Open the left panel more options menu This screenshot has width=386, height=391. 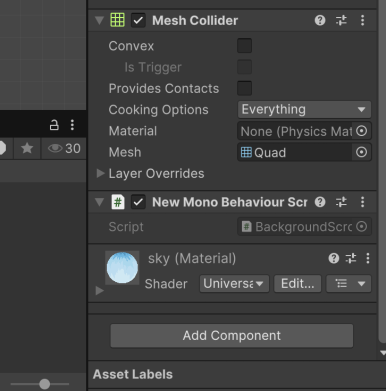(x=72, y=125)
